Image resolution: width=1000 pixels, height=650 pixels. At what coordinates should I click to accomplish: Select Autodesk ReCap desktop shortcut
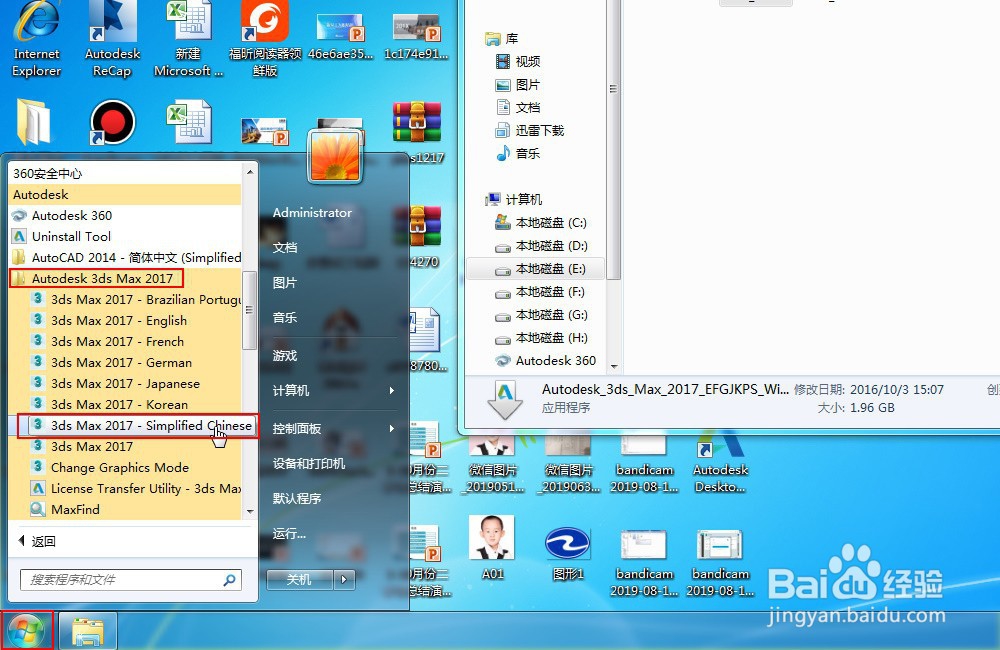pos(112,40)
